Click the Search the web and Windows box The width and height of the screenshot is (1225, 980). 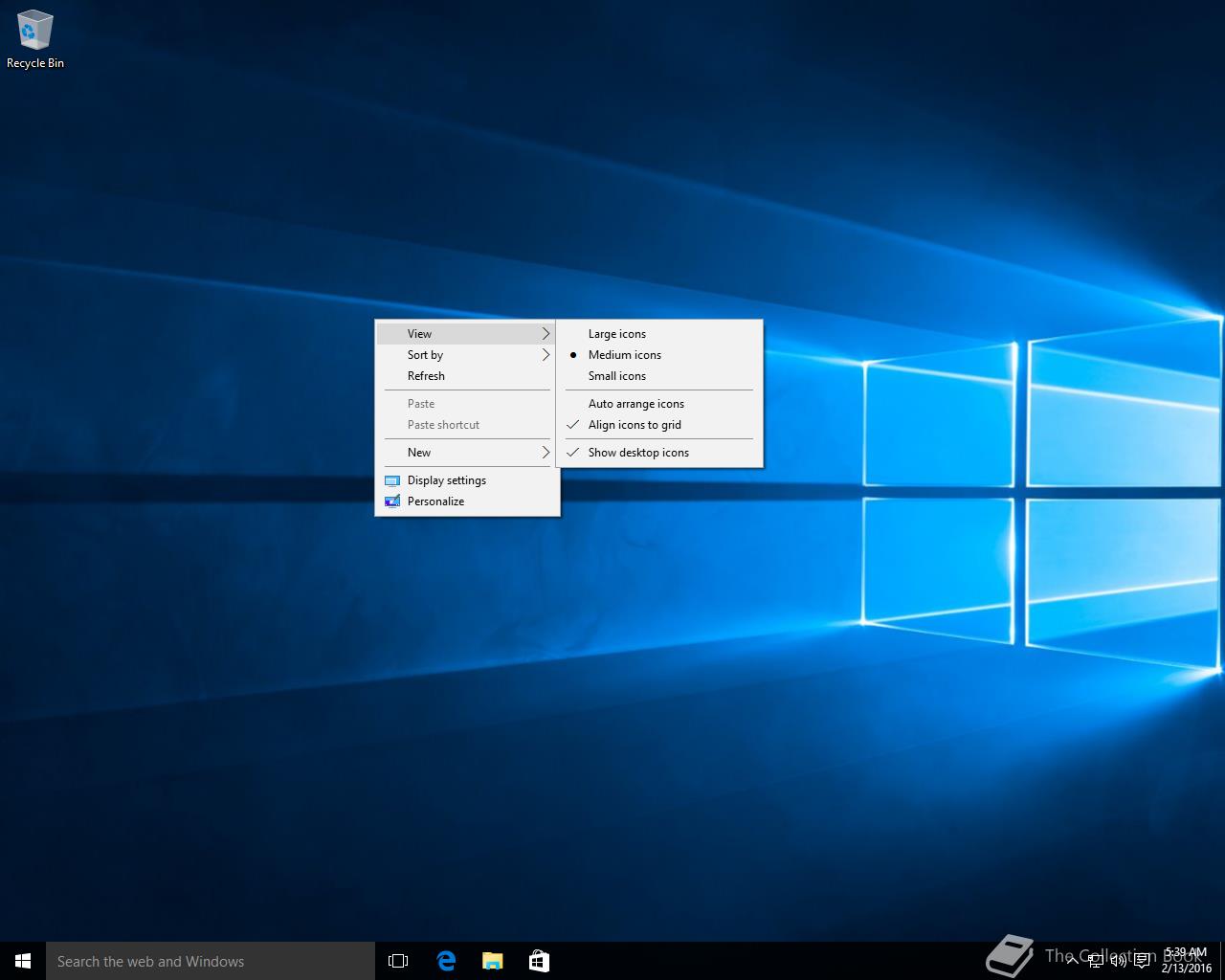click(x=211, y=961)
